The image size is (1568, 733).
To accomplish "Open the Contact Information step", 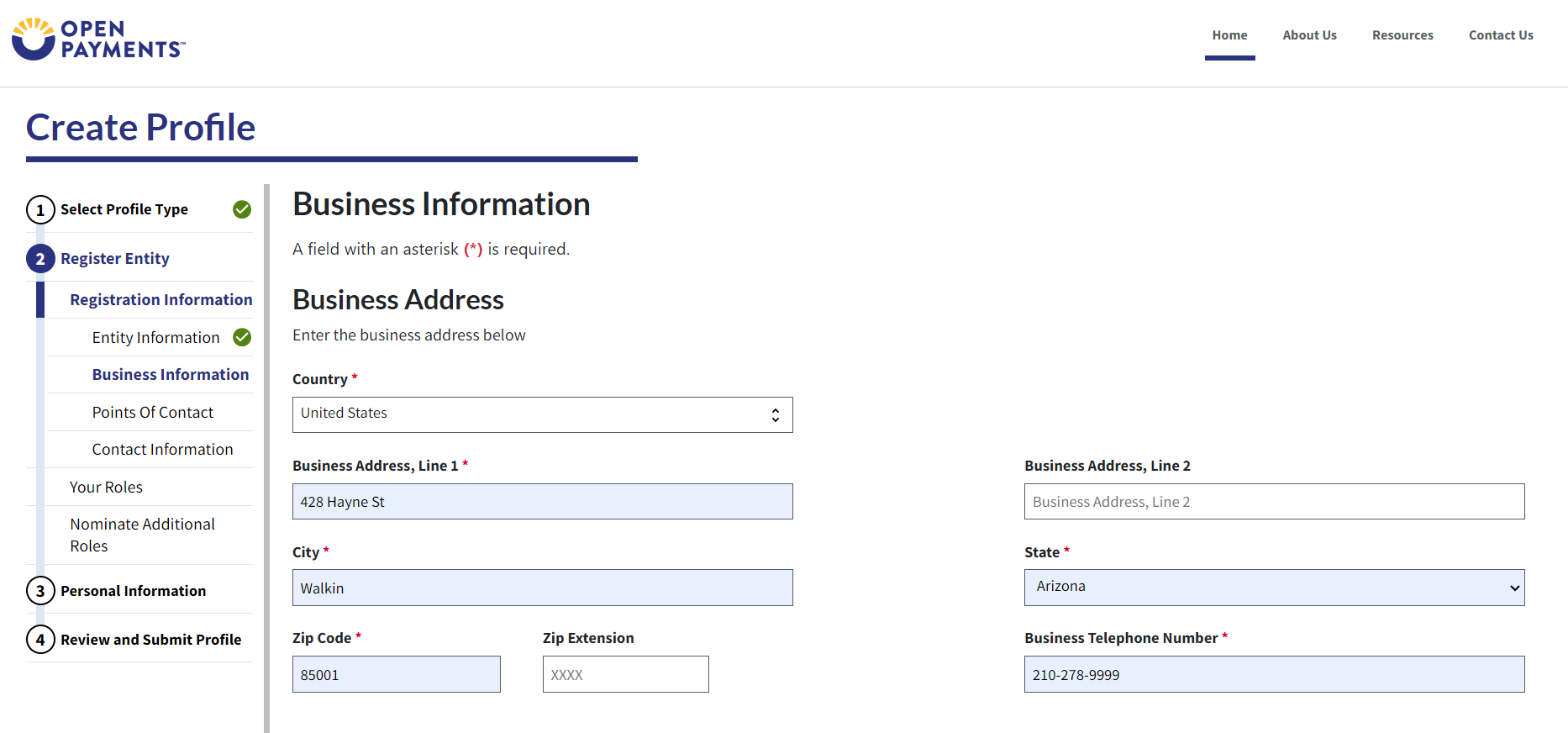I will tap(162, 449).
